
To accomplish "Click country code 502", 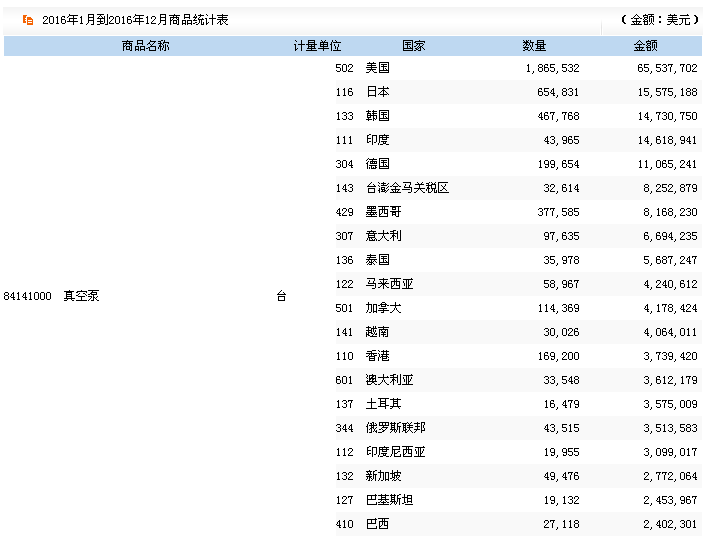I will tap(344, 68).
